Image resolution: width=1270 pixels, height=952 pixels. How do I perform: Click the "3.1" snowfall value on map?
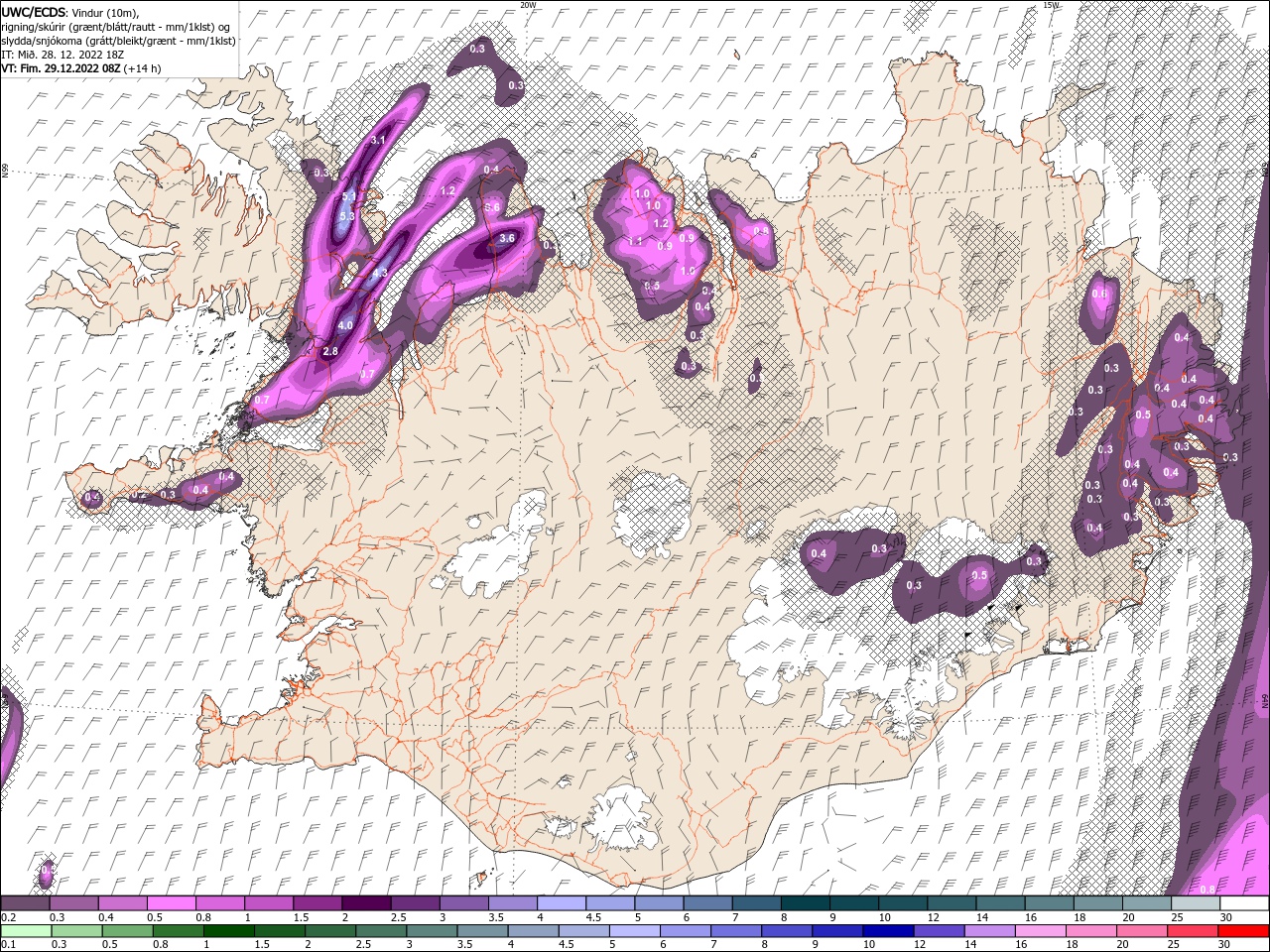click(377, 141)
